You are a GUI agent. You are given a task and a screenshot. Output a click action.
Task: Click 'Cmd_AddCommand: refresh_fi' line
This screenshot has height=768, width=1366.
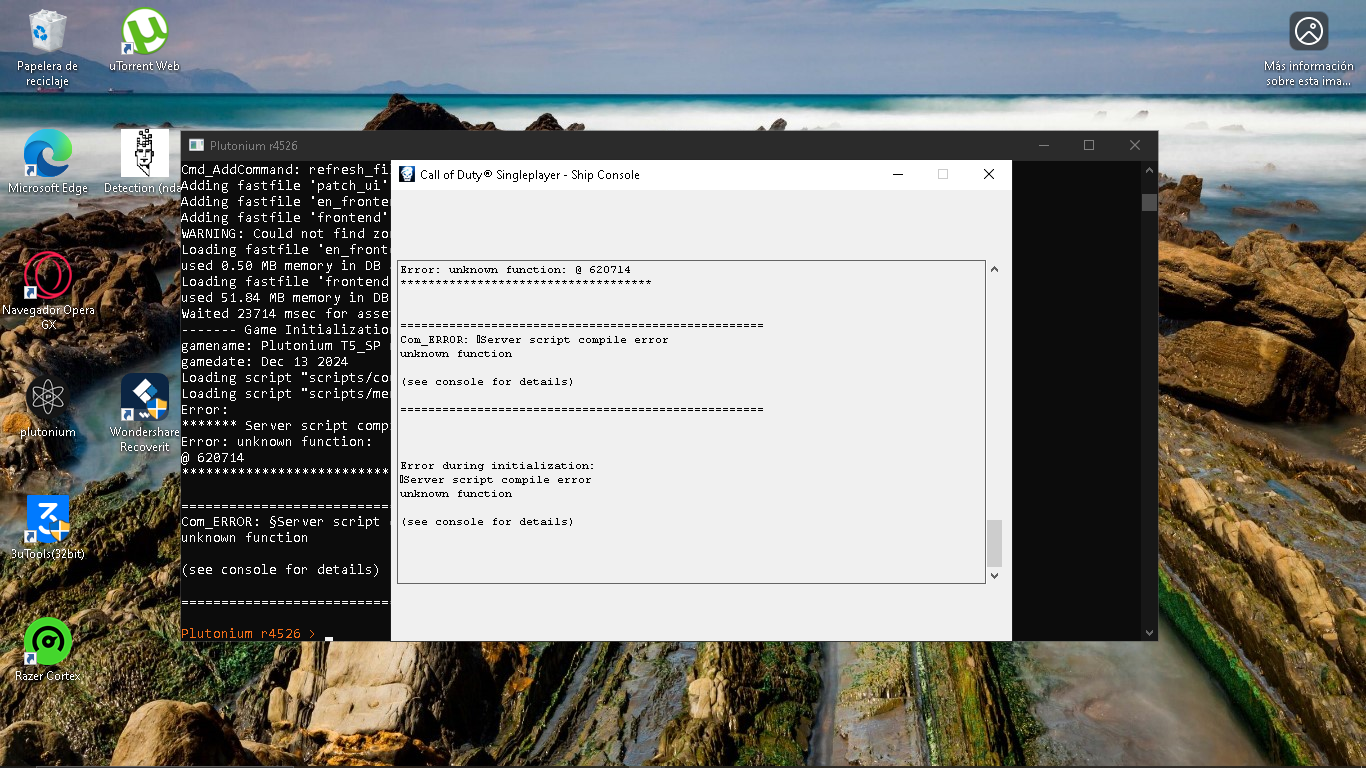point(285,170)
